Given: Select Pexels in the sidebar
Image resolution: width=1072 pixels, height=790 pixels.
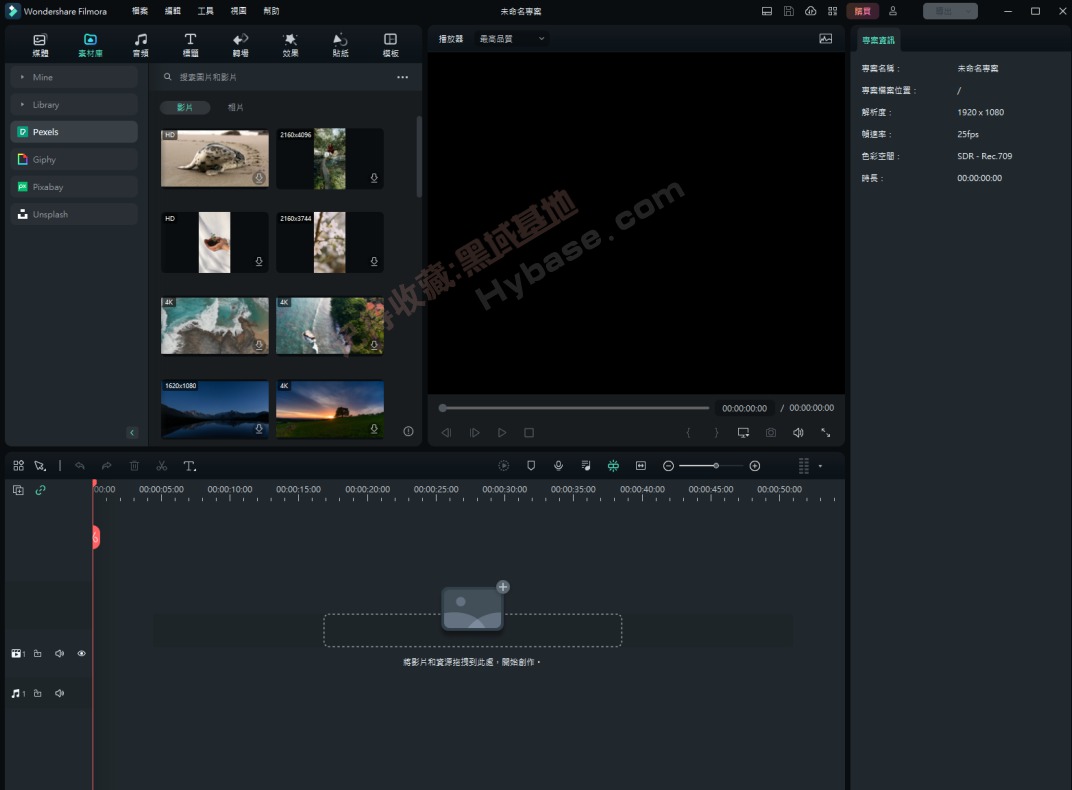Looking at the screenshot, I should [74, 132].
